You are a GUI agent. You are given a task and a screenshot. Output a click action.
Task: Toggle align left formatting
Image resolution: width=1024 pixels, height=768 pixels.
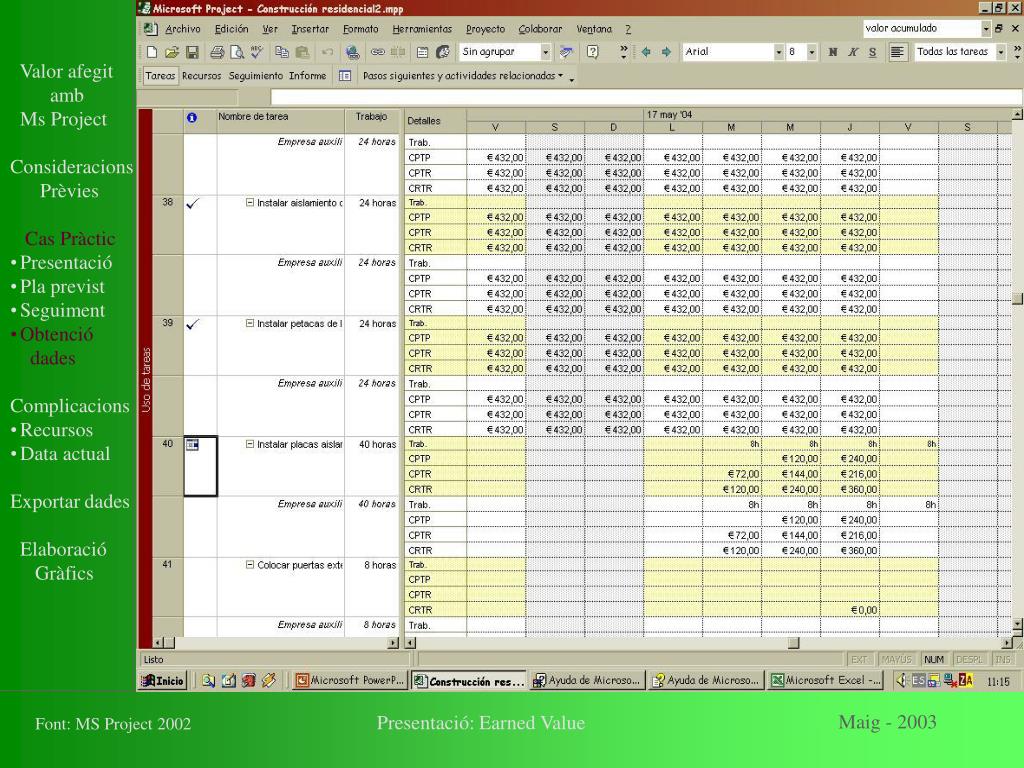898,52
